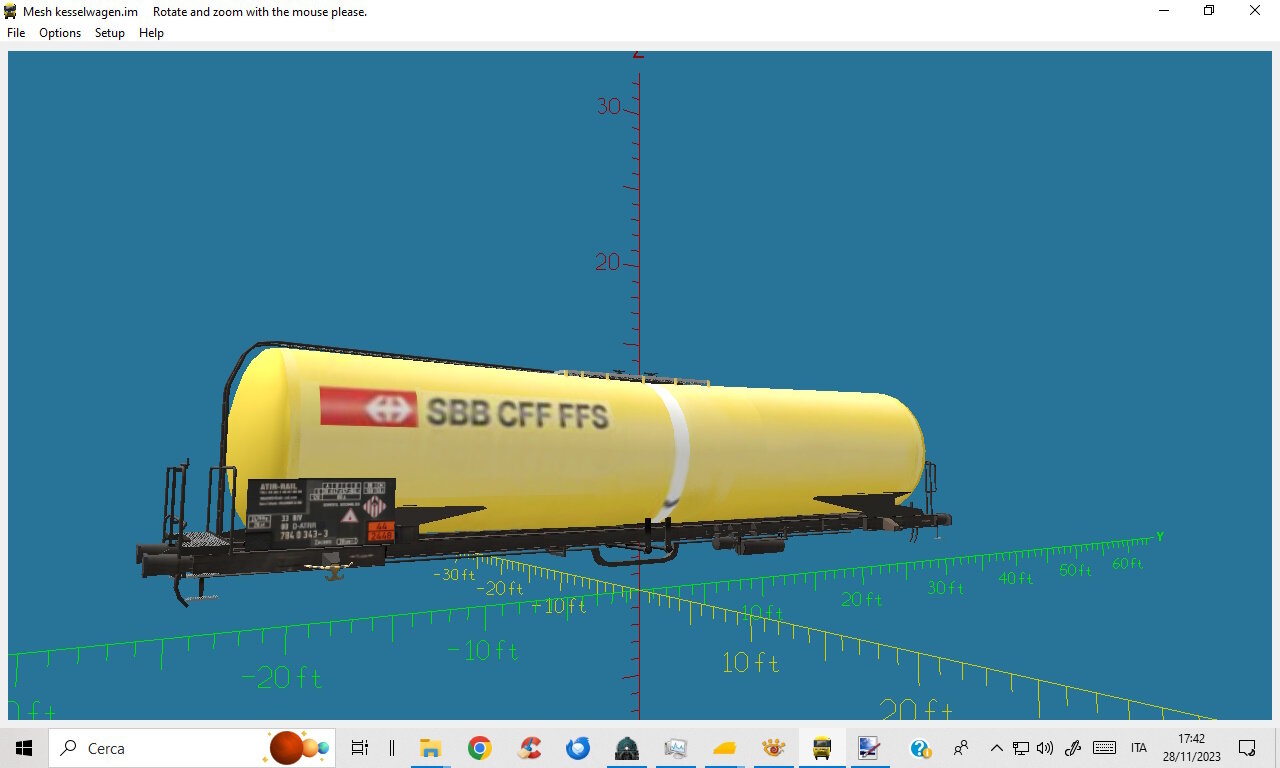
Task: Click the Cerca search box
Action: (192, 748)
